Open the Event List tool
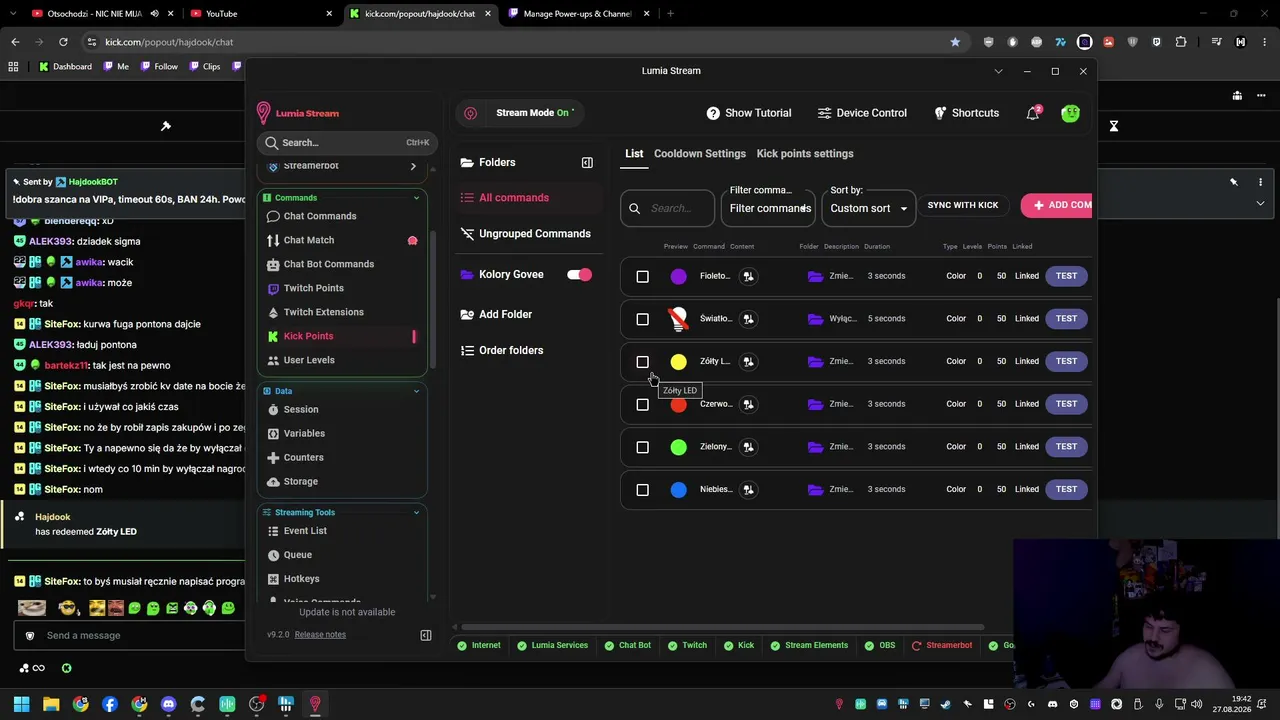 pos(304,531)
